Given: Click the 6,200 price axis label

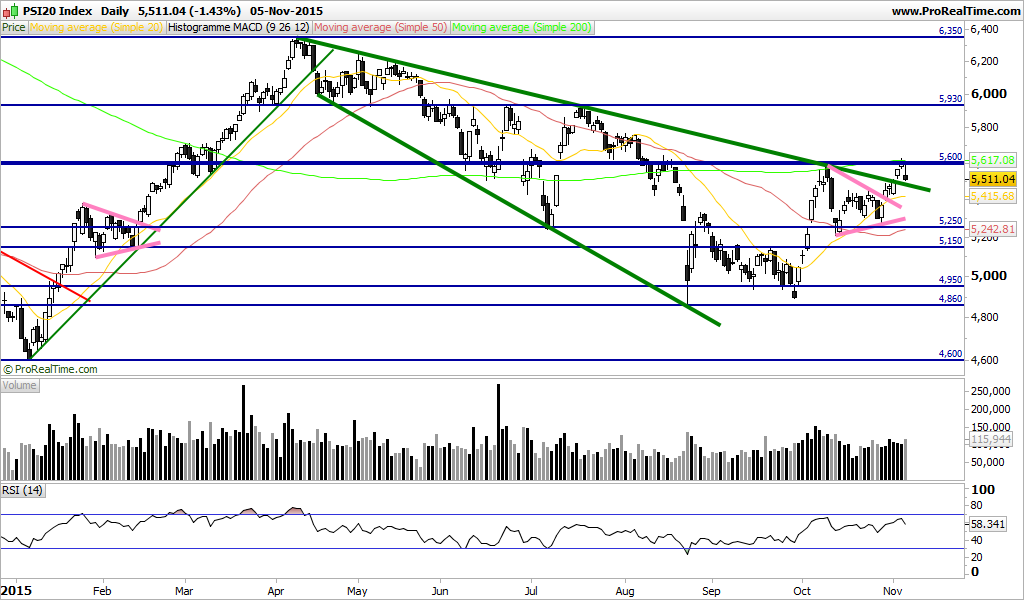Looking at the screenshot, I should (984, 61).
